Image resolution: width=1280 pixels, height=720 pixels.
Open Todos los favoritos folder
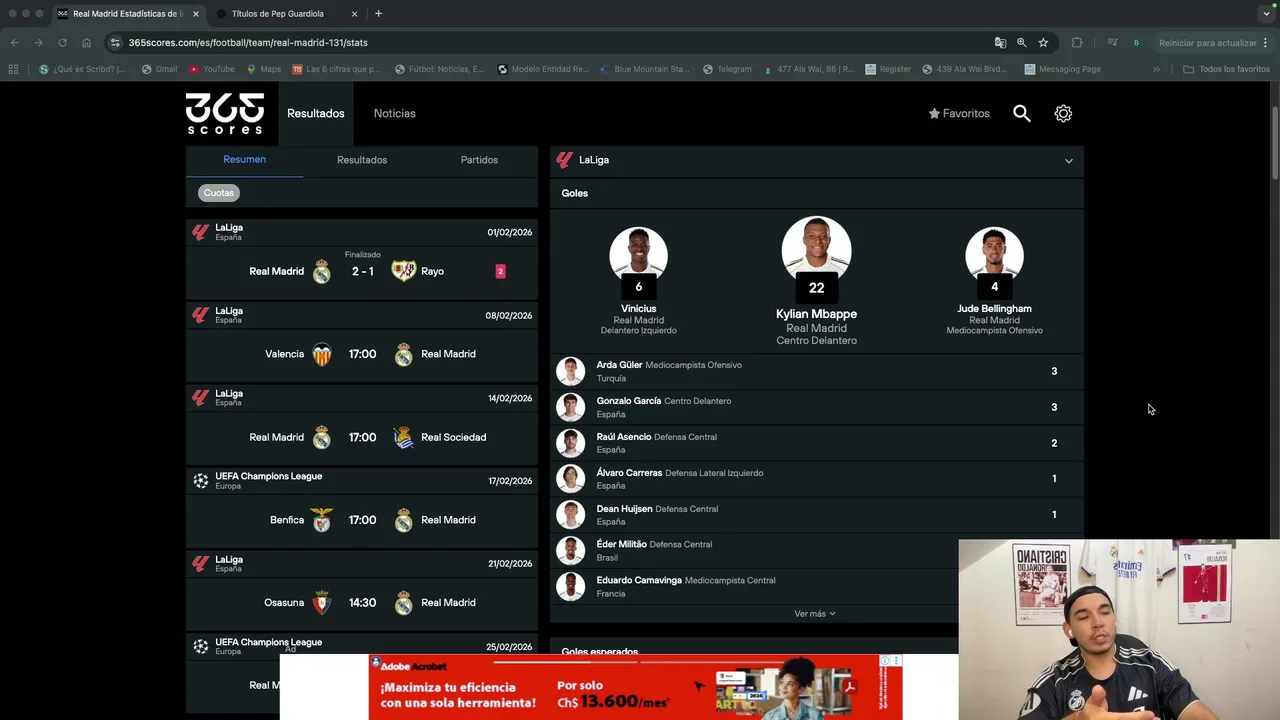[x=1226, y=69]
